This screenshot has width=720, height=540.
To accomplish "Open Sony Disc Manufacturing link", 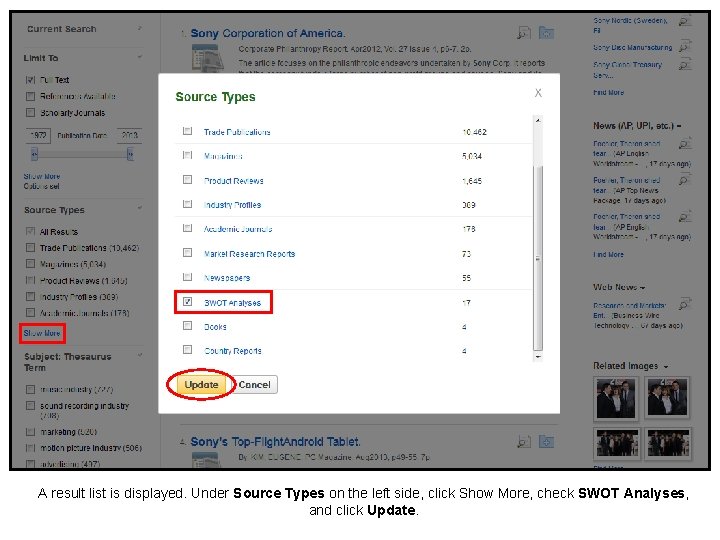I will point(632,47).
